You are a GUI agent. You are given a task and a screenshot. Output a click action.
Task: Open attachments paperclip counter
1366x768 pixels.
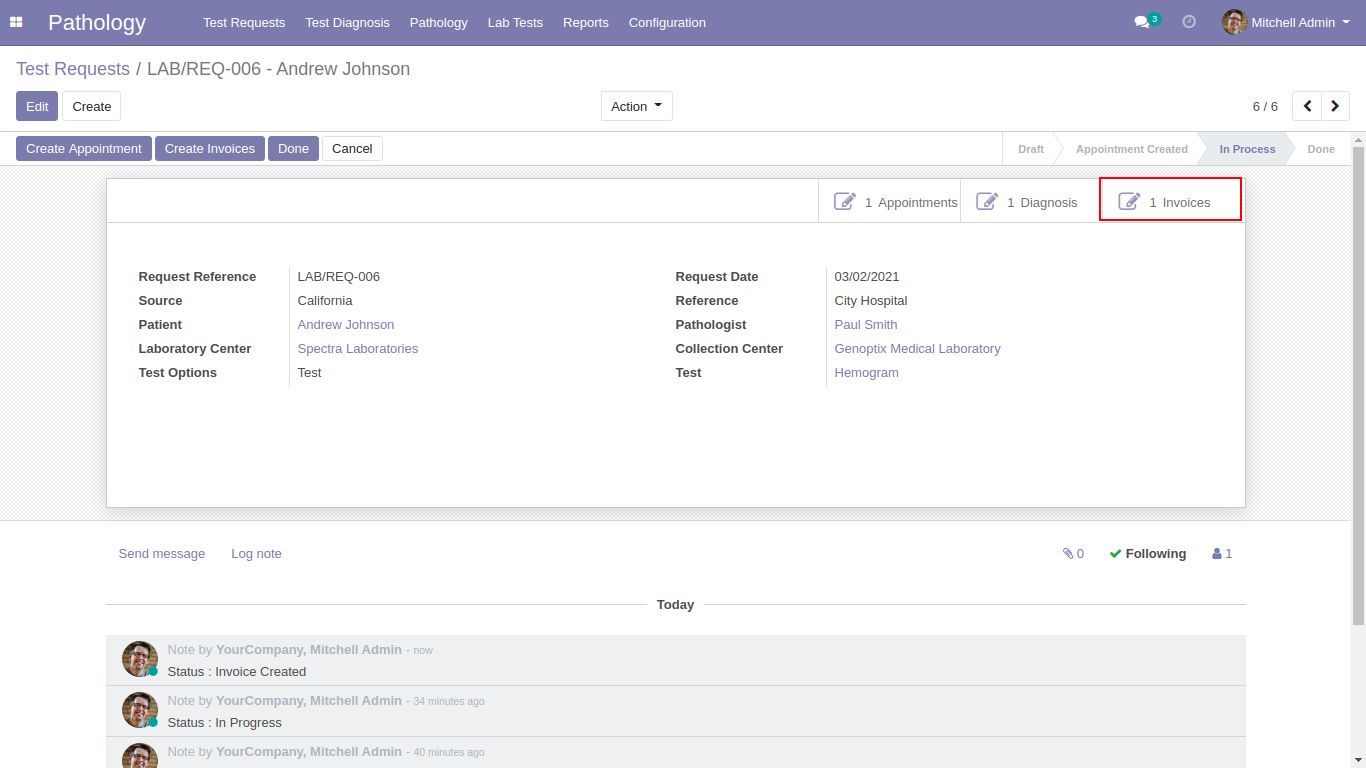point(1073,554)
